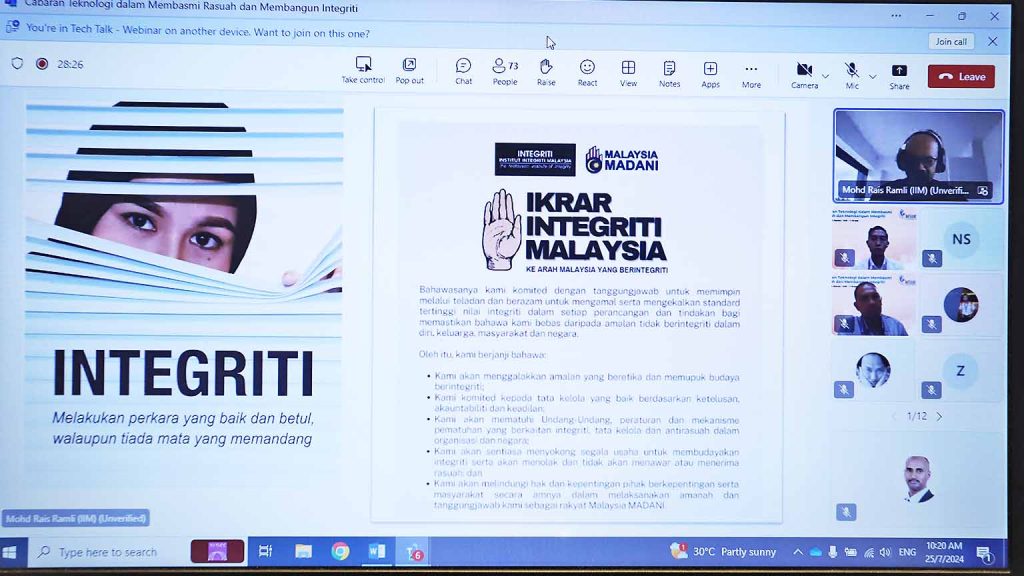Image resolution: width=1024 pixels, height=576 pixels.
Task: Expand the Mic options arrow
Action: pos(872,76)
